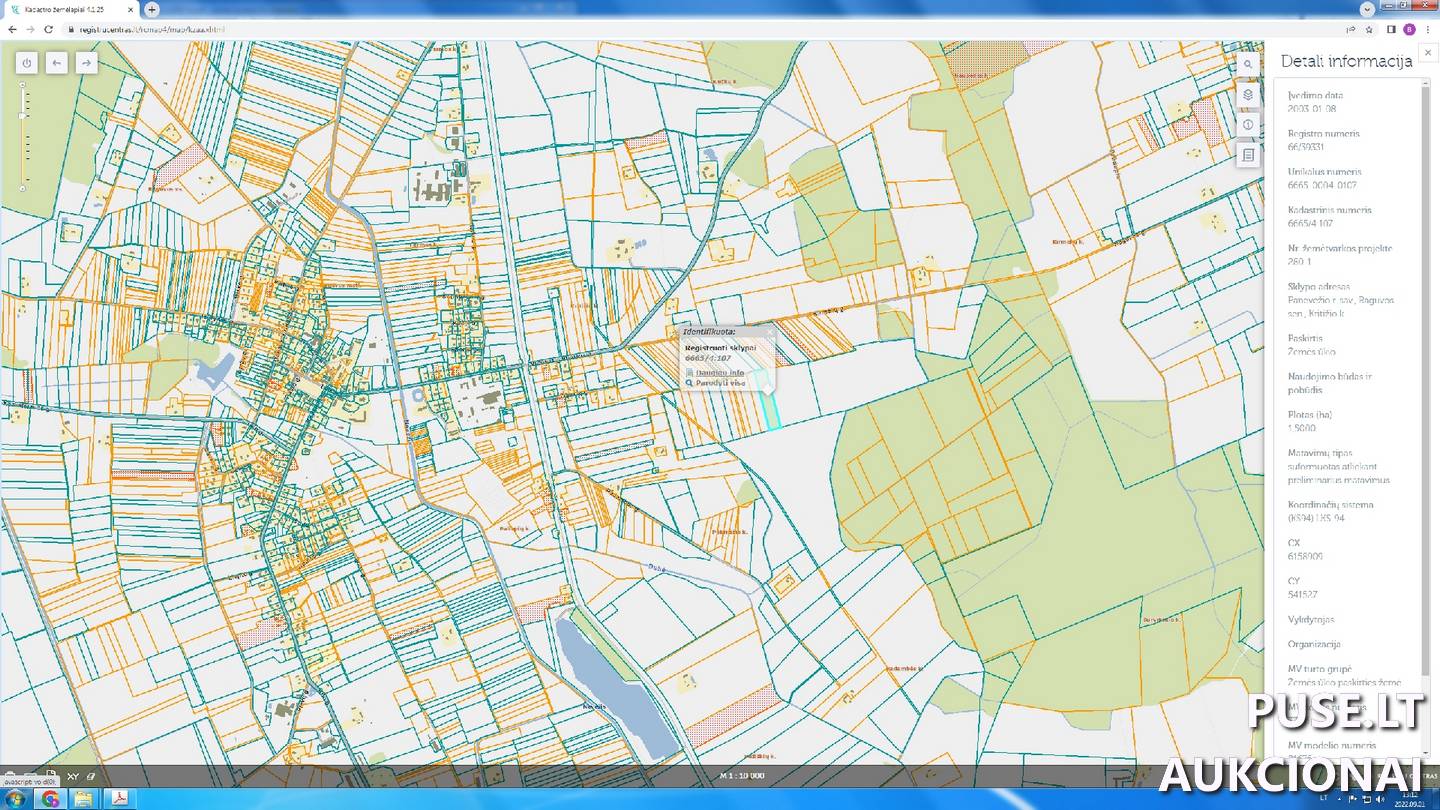Viewport: 1440px width, 810px height.
Task: Open the map layers panel
Action: pyautogui.click(x=1248, y=95)
